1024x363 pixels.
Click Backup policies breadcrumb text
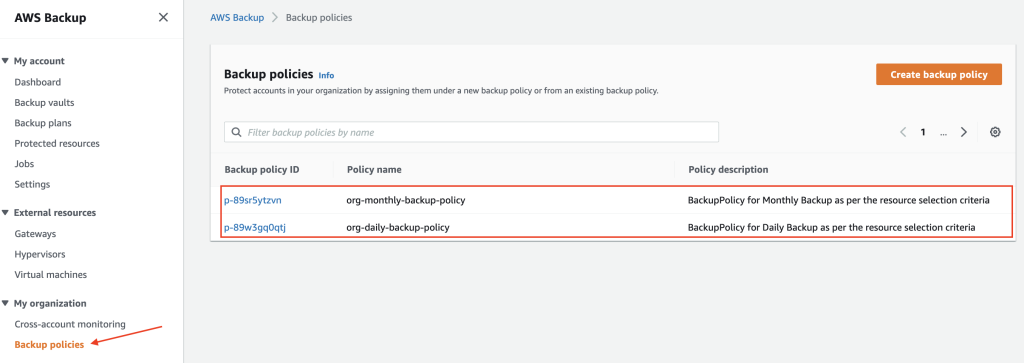[x=319, y=18]
